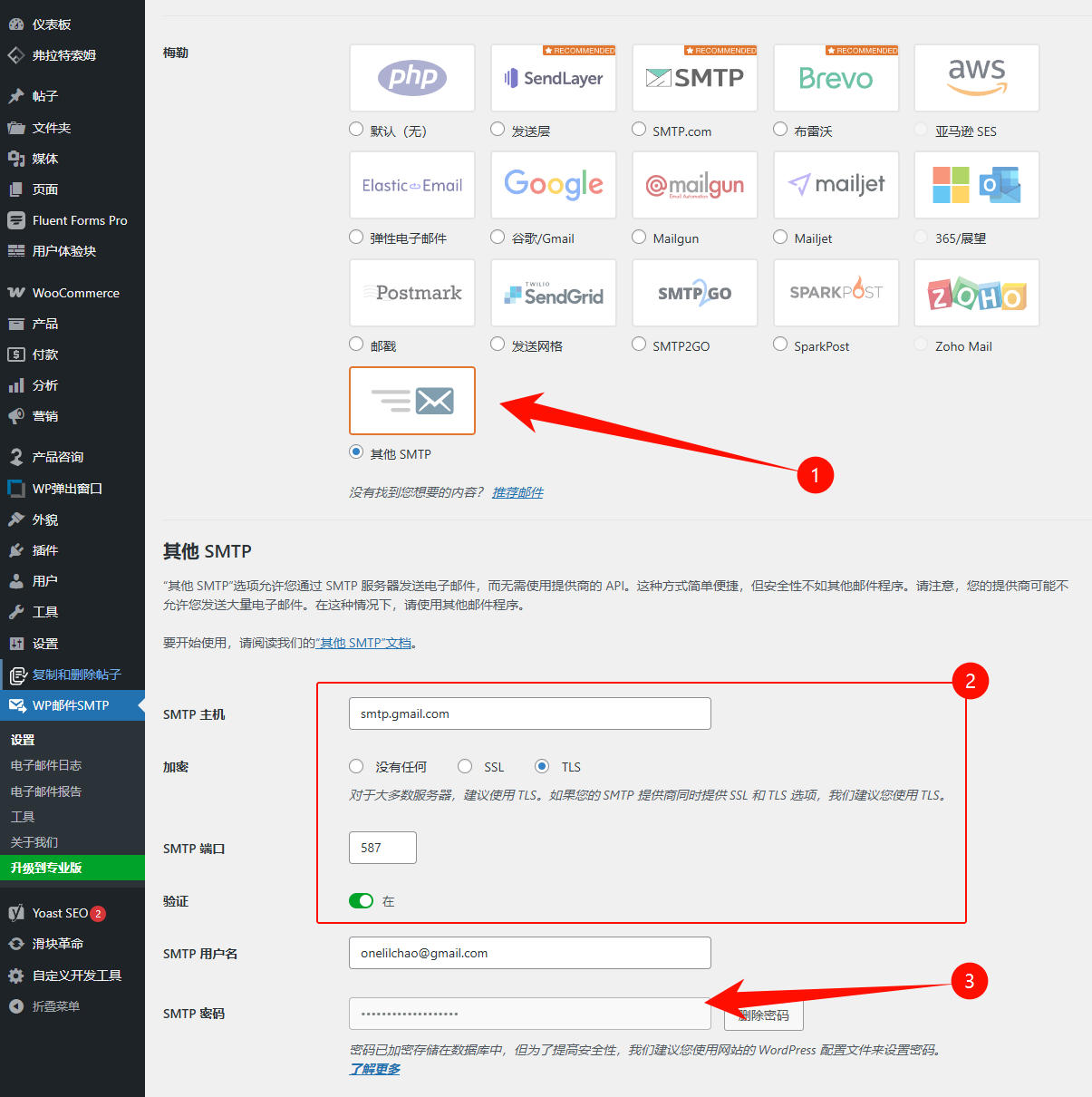Select the Google Gmail mailer logo
The width and height of the screenshot is (1092, 1097).
553,185
